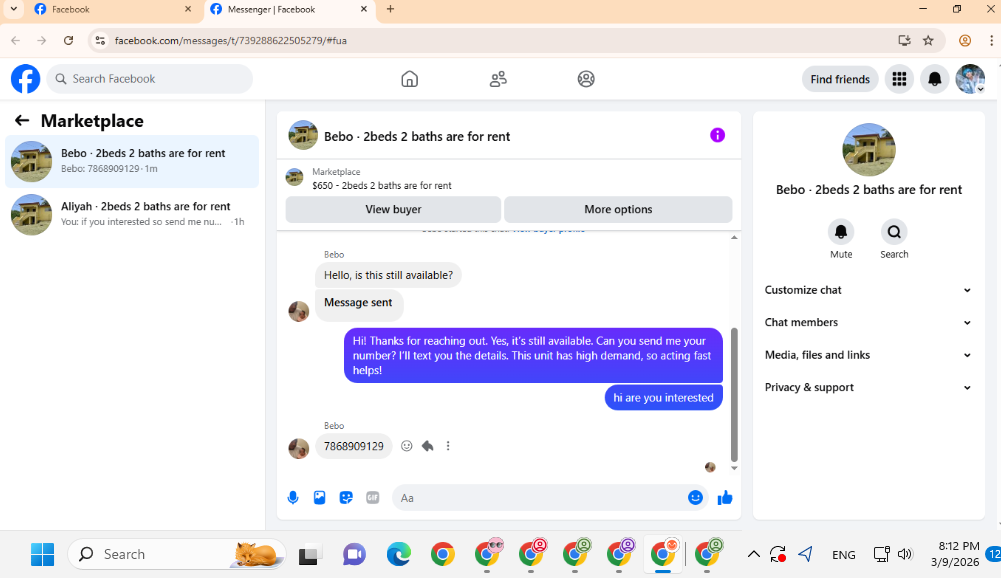
Task: Reload the page in browser toolbar
Action: tap(68, 40)
